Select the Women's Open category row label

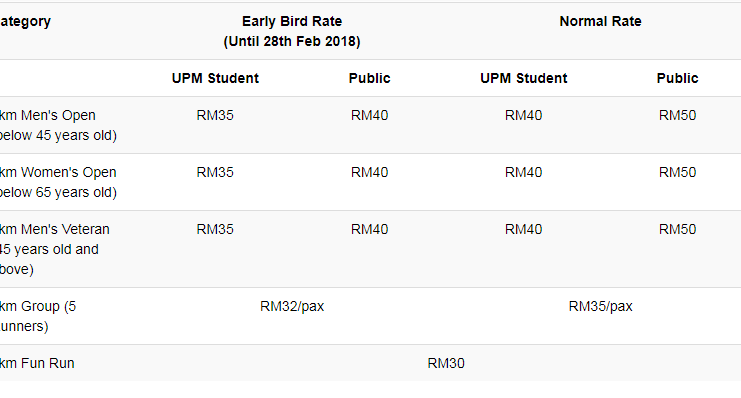click(x=58, y=182)
